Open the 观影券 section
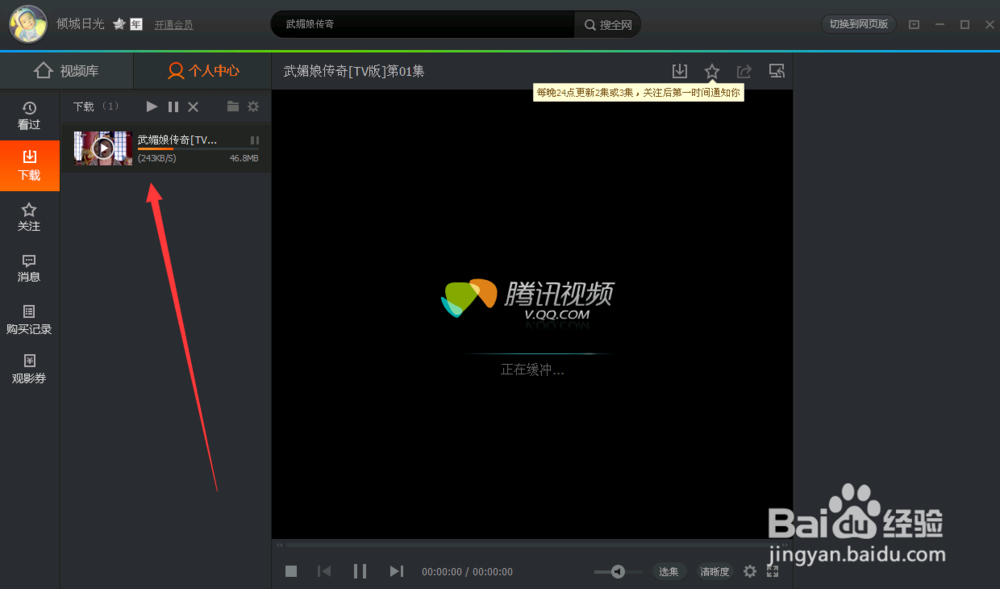1000x589 pixels. coord(29,369)
